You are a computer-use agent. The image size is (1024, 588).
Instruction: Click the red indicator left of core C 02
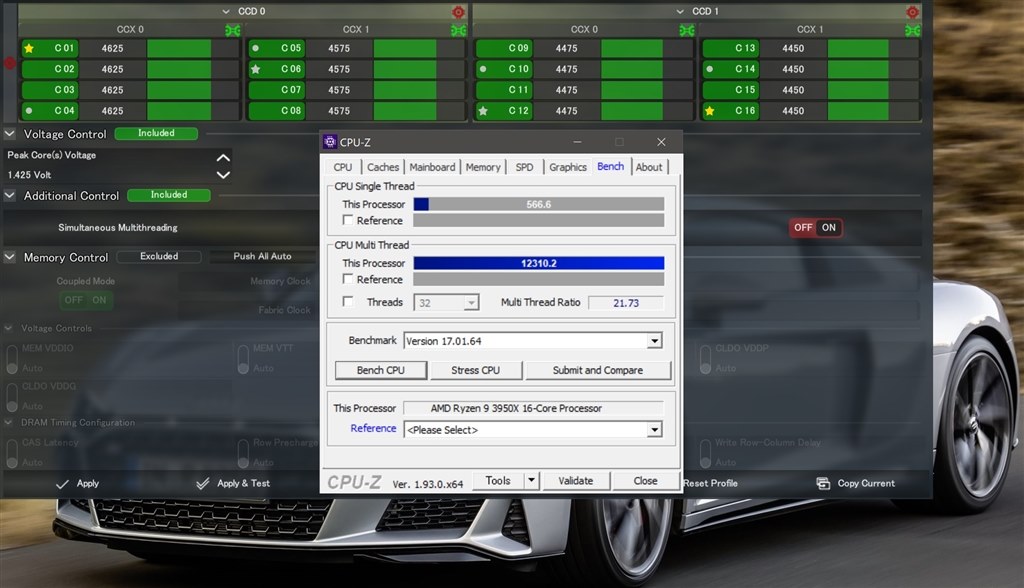(9, 63)
